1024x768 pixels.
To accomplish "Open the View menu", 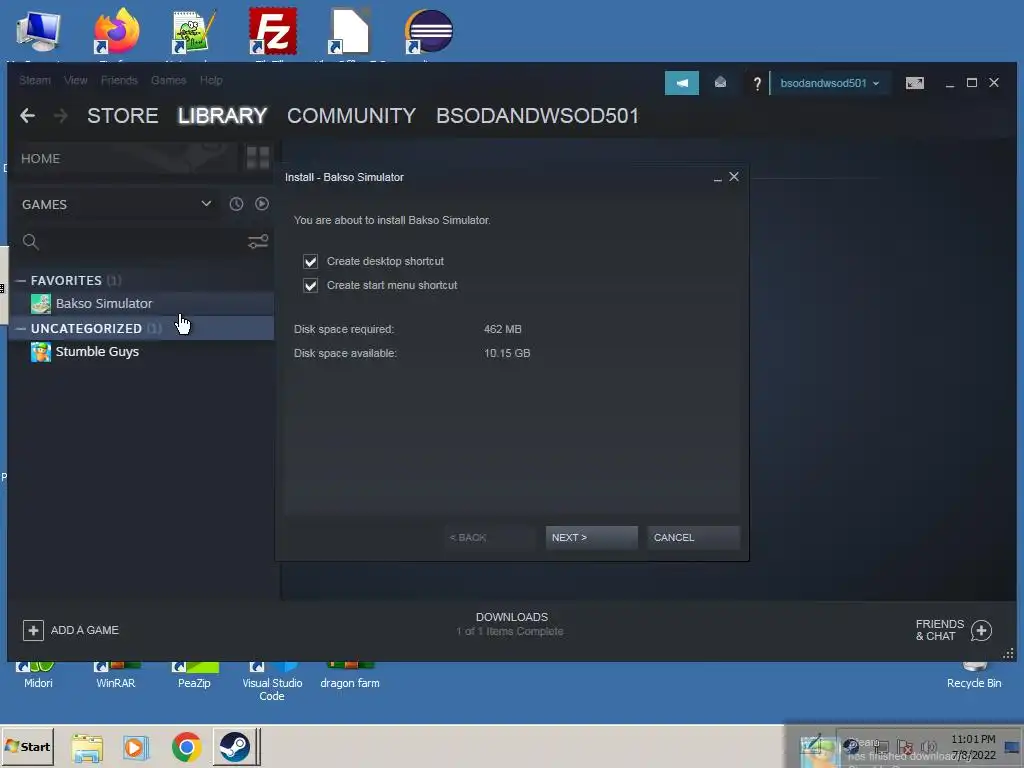I will coord(75,80).
